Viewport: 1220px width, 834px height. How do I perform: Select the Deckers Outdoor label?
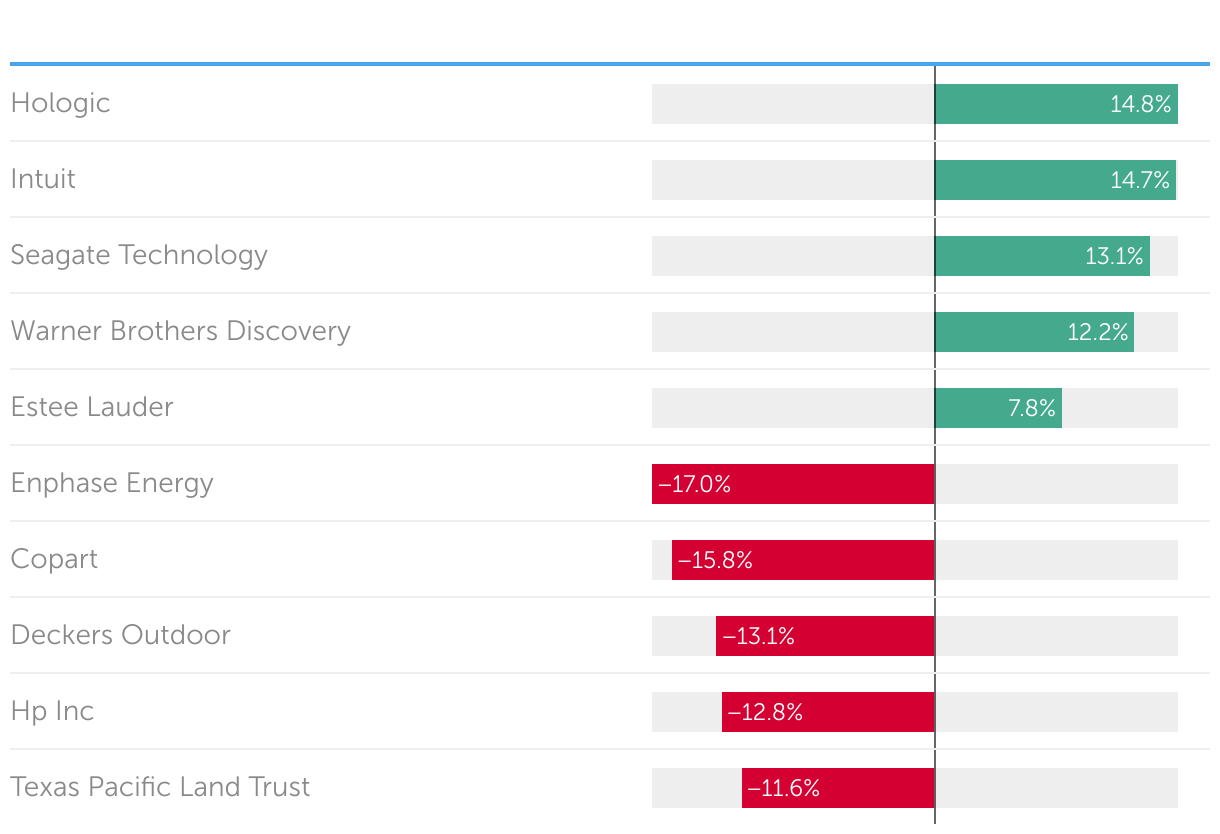tap(120, 635)
